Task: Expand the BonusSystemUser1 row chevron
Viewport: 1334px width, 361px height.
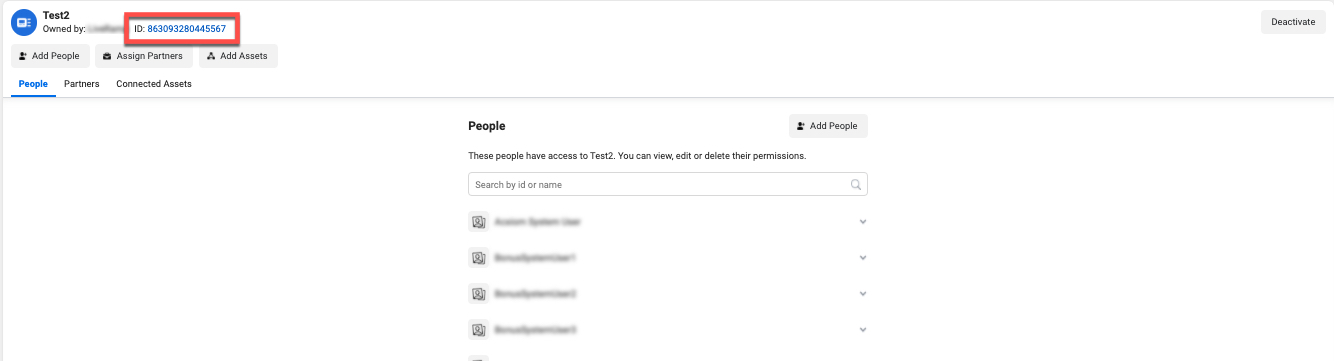Action: coord(862,258)
